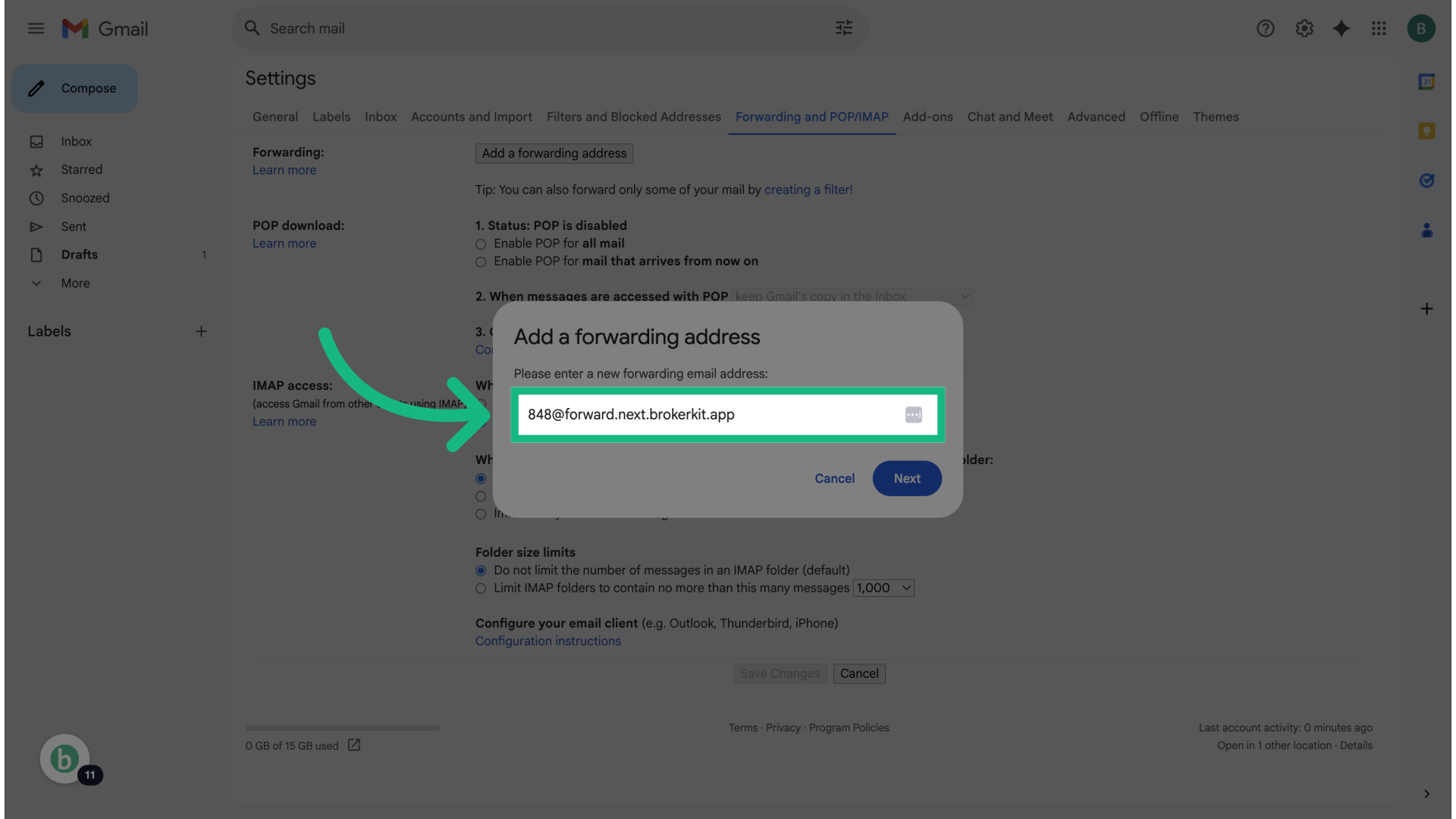
Task: Open the Terms footer link
Action: pyautogui.click(x=743, y=728)
